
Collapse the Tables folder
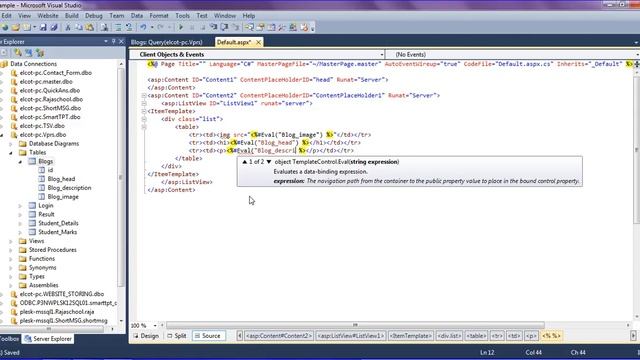click(x=11, y=153)
